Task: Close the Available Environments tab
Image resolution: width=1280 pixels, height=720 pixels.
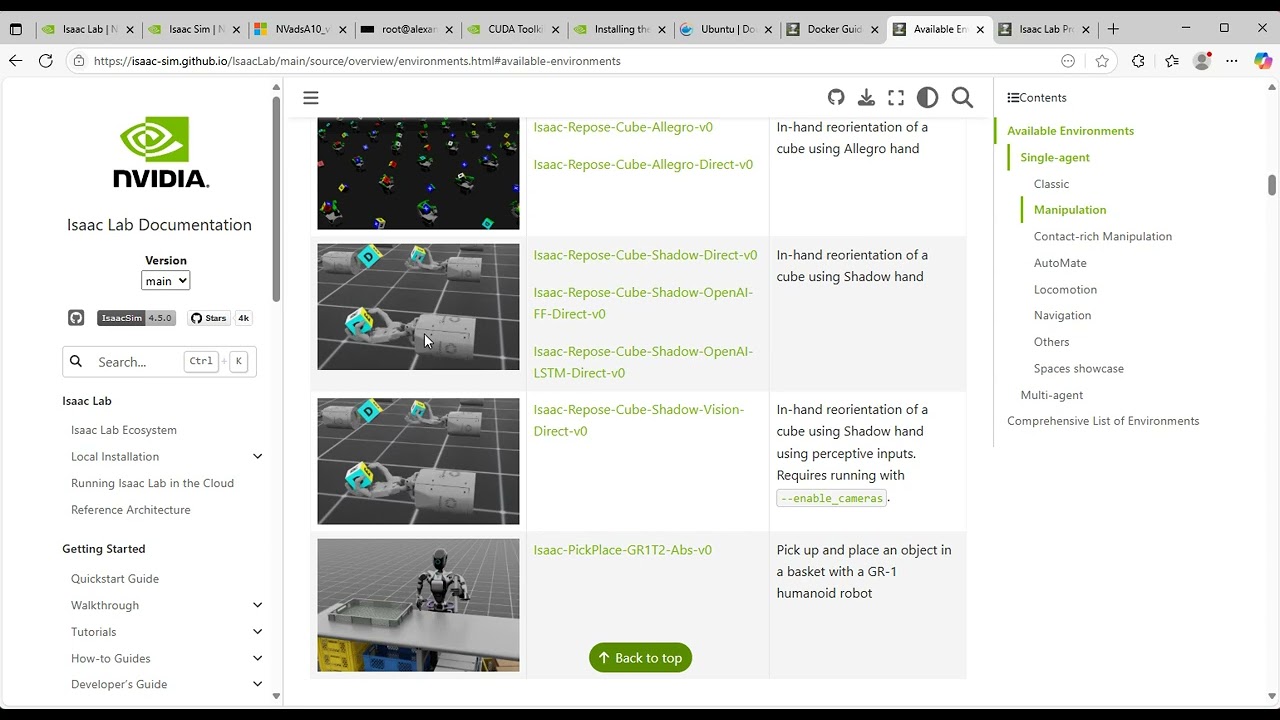Action: tap(980, 29)
